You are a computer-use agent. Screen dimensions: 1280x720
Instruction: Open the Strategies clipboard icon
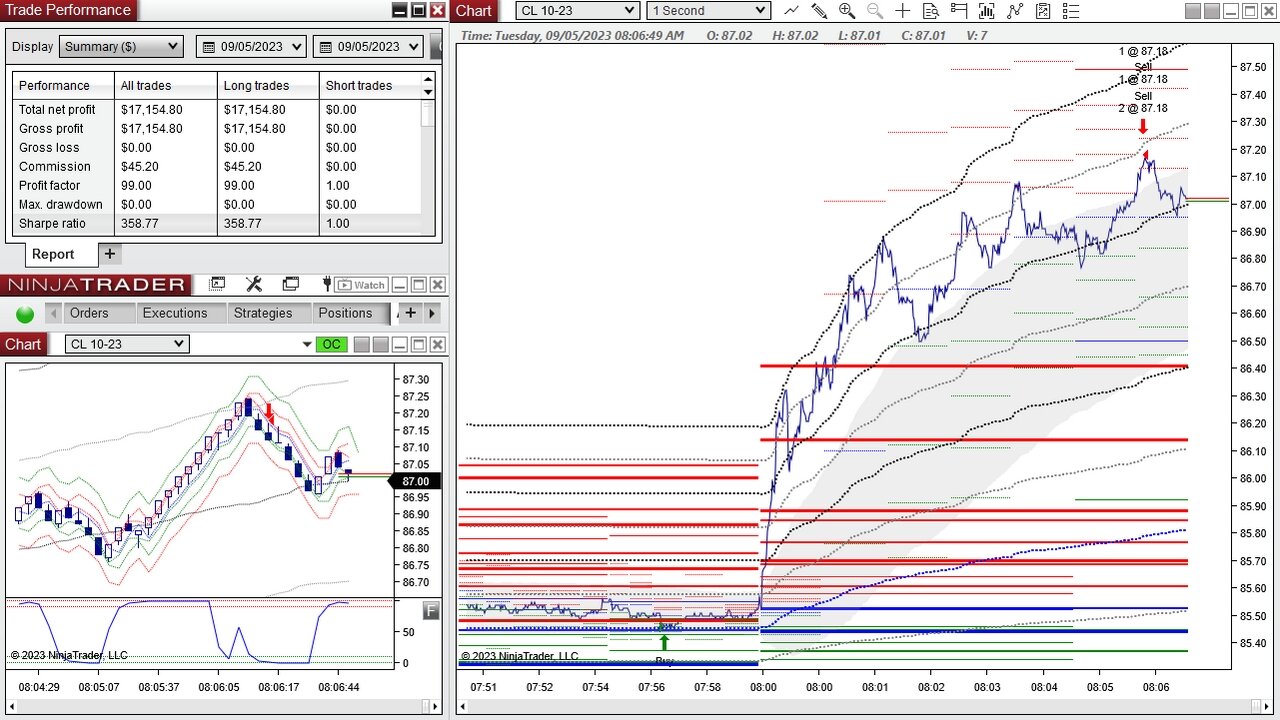tap(1043, 11)
